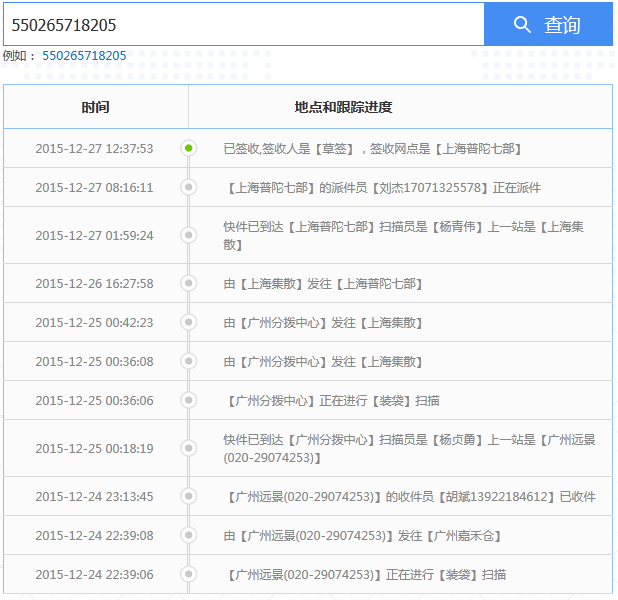Click the 胡斌13922184612 已收件 entry
Viewport: 618px width, 600px height.
(410, 497)
